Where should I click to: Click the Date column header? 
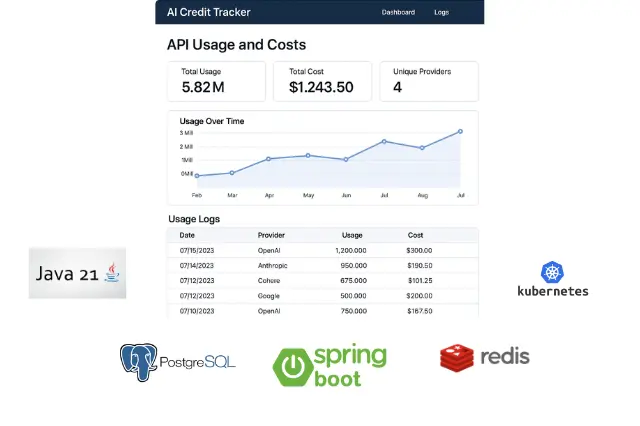[x=187, y=235]
